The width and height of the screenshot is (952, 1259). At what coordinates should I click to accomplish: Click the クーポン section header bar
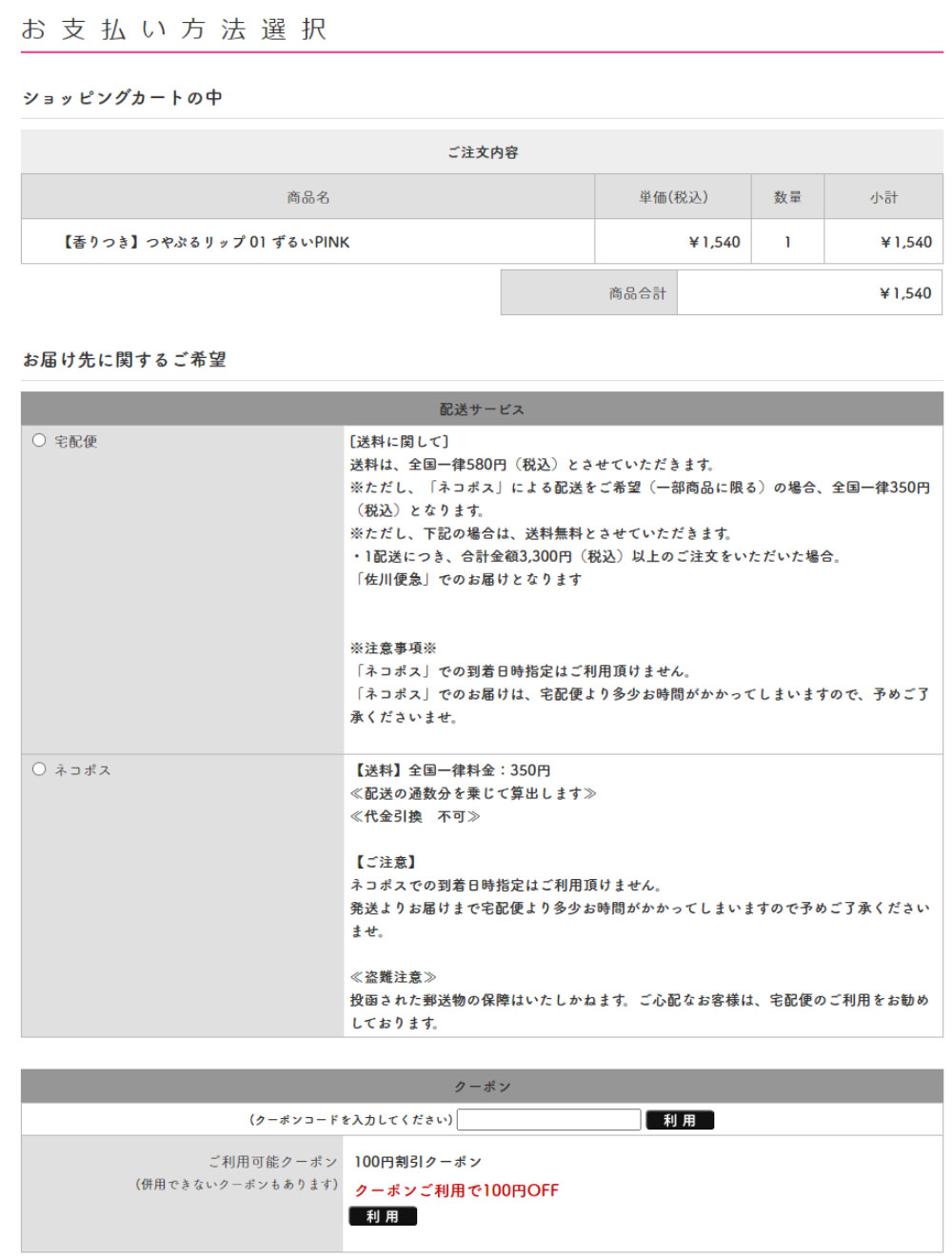482,1087
